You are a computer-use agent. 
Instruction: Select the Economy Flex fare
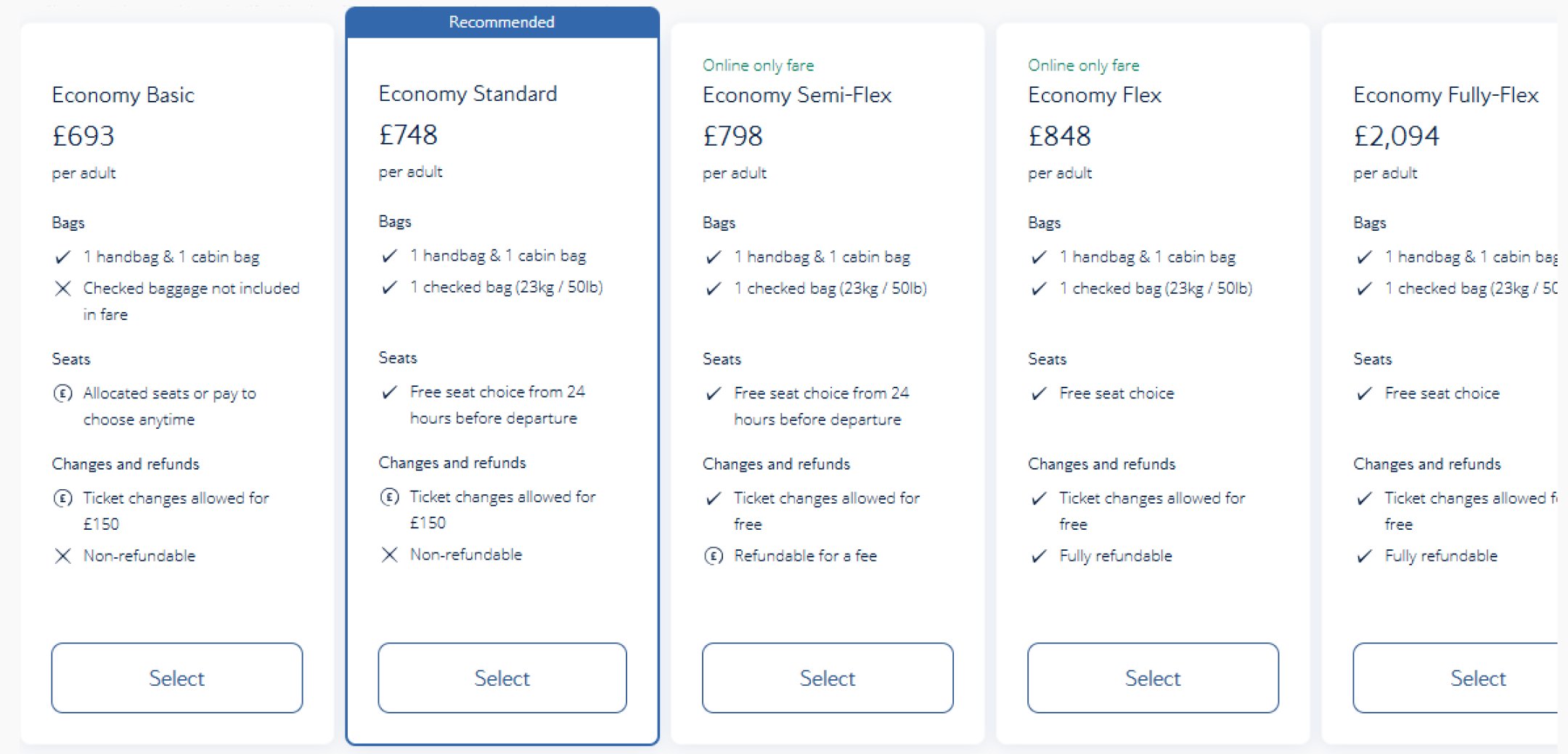(x=1152, y=678)
